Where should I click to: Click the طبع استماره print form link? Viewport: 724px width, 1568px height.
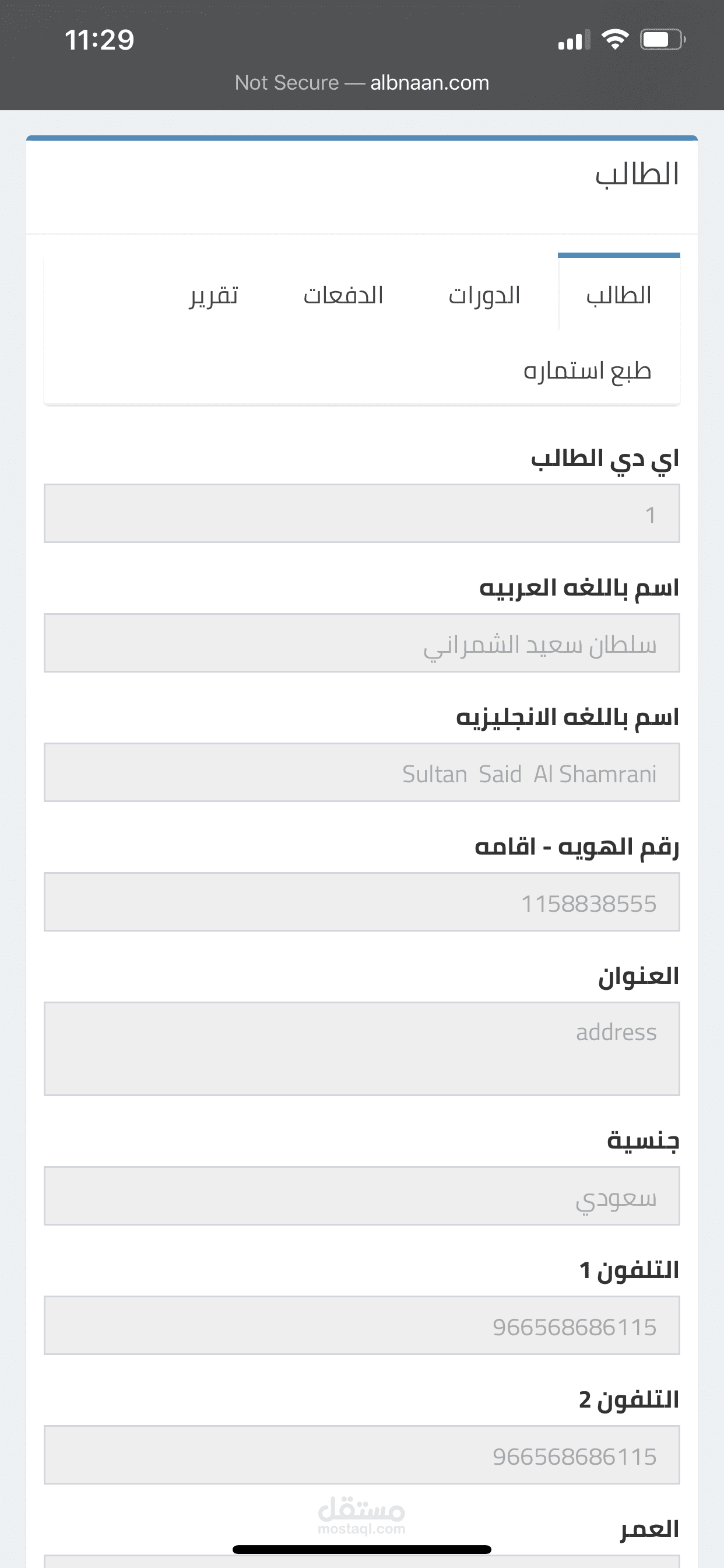(587, 370)
